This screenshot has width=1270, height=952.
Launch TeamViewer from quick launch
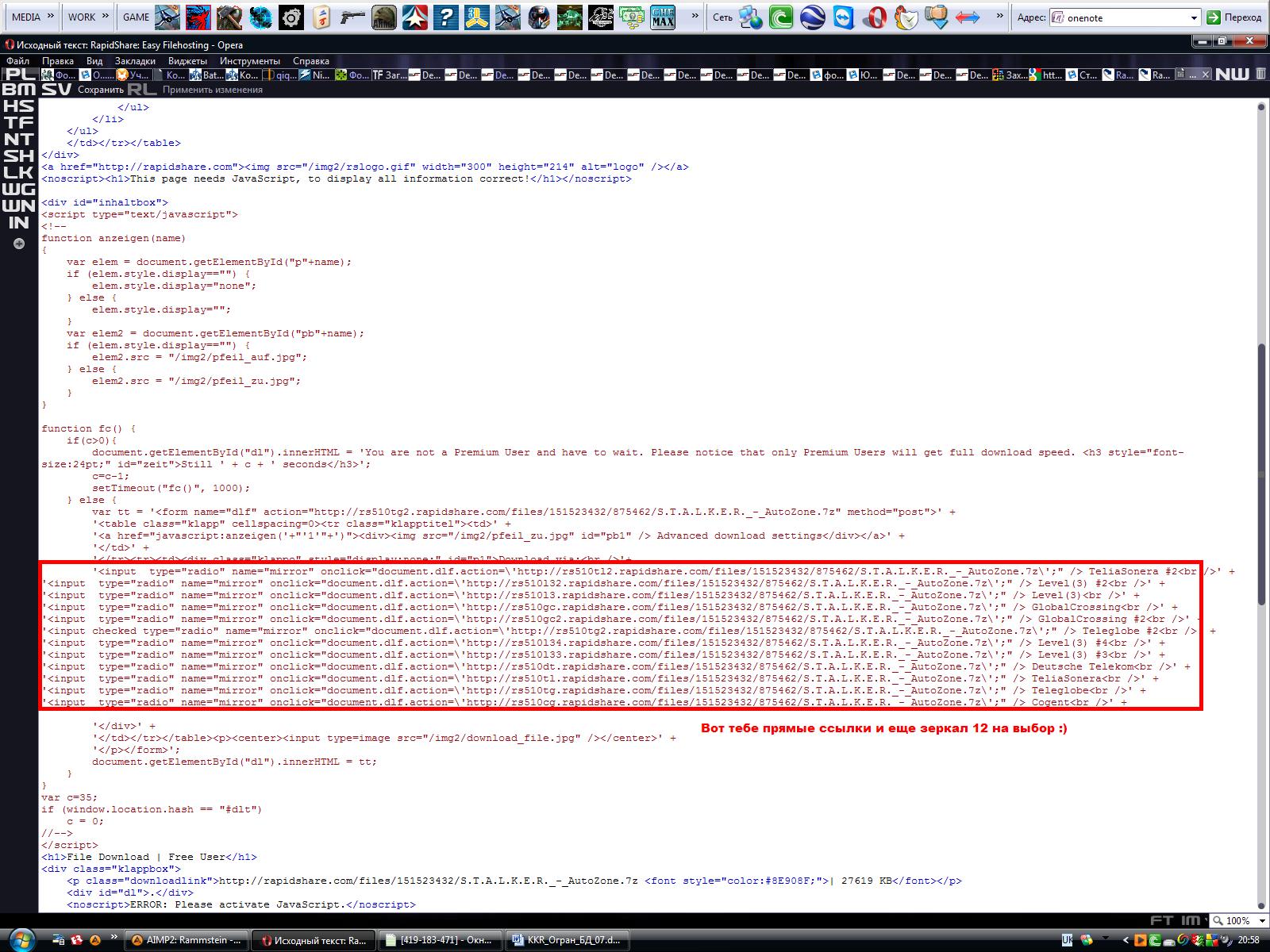pos(843,17)
